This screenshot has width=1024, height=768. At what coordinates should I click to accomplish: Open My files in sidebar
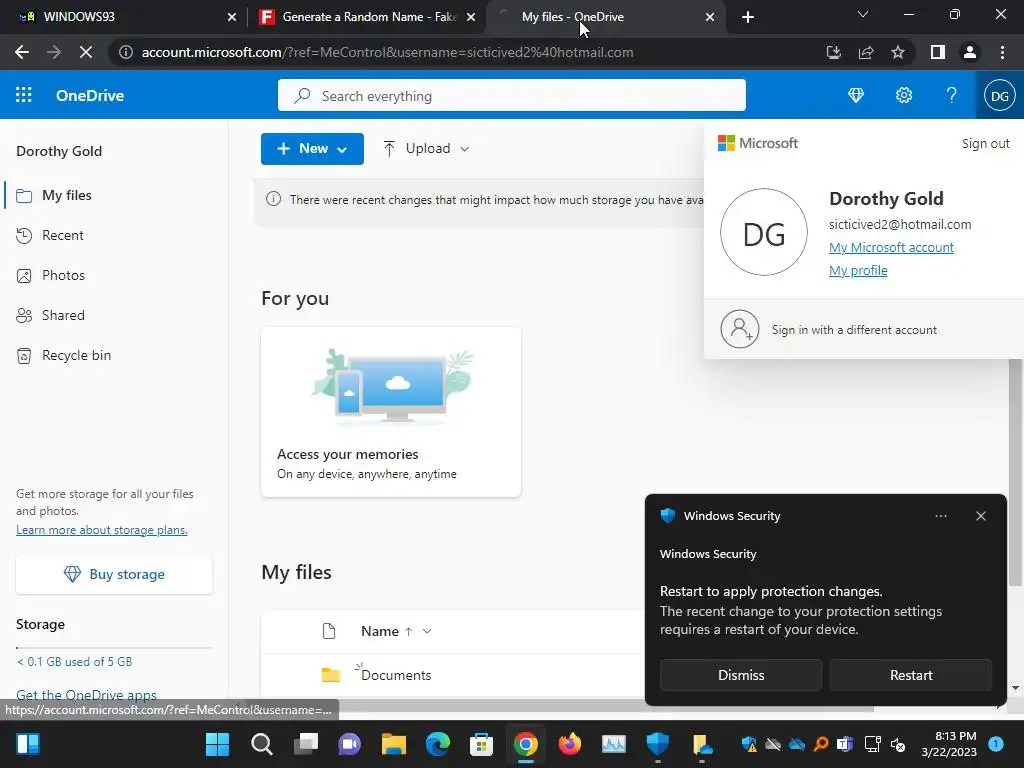pos(114,195)
